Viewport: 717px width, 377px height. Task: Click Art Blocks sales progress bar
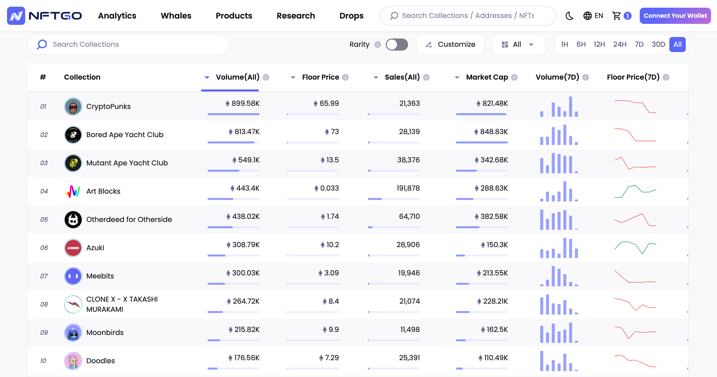394,199
